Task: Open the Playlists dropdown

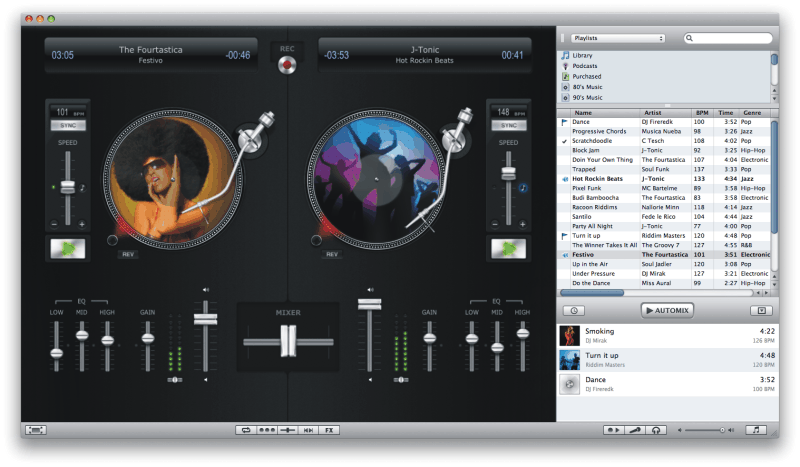Action: click(619, 38)
